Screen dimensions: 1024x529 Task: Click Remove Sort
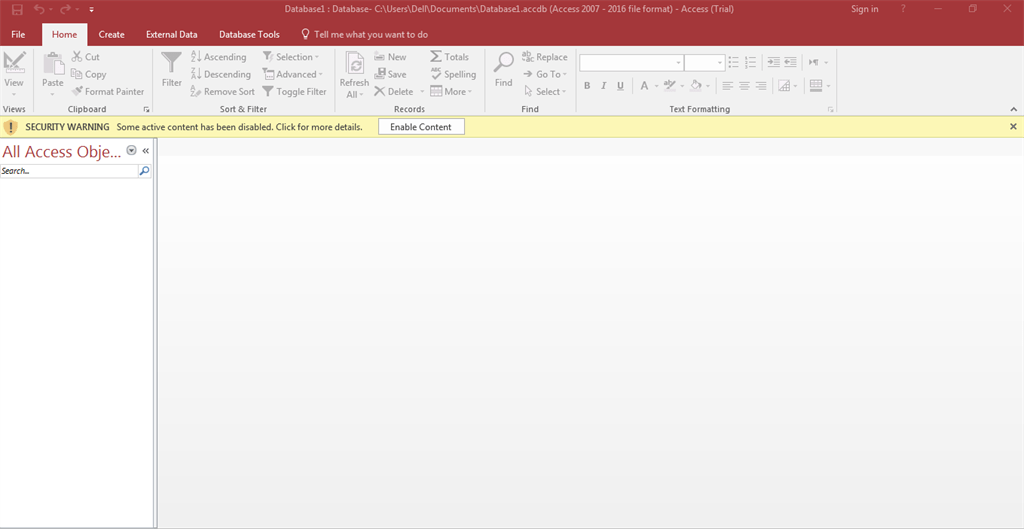pyautogui.click(x=222, y=91)
